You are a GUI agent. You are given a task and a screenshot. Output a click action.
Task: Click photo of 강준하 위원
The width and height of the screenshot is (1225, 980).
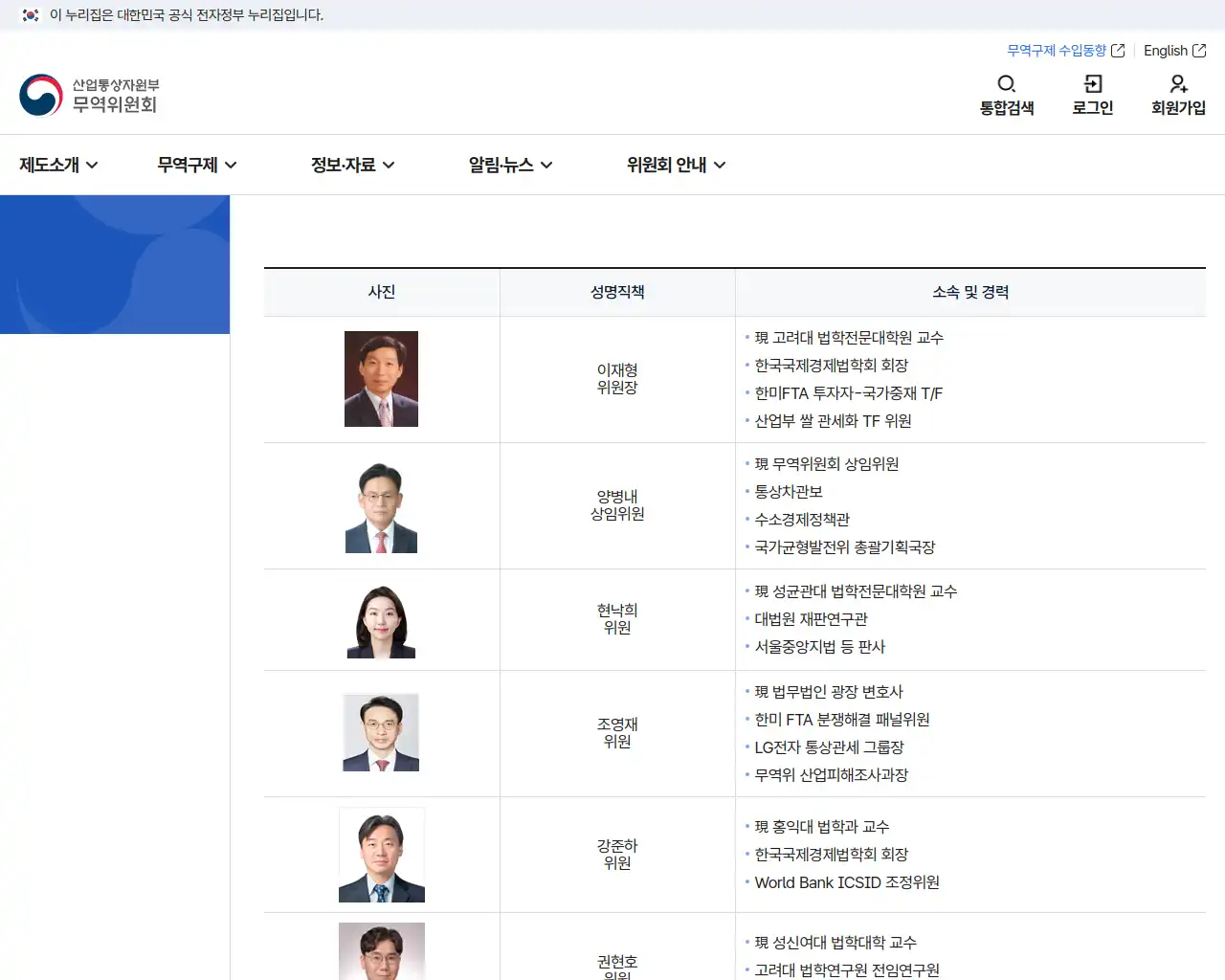coord(382,855)
